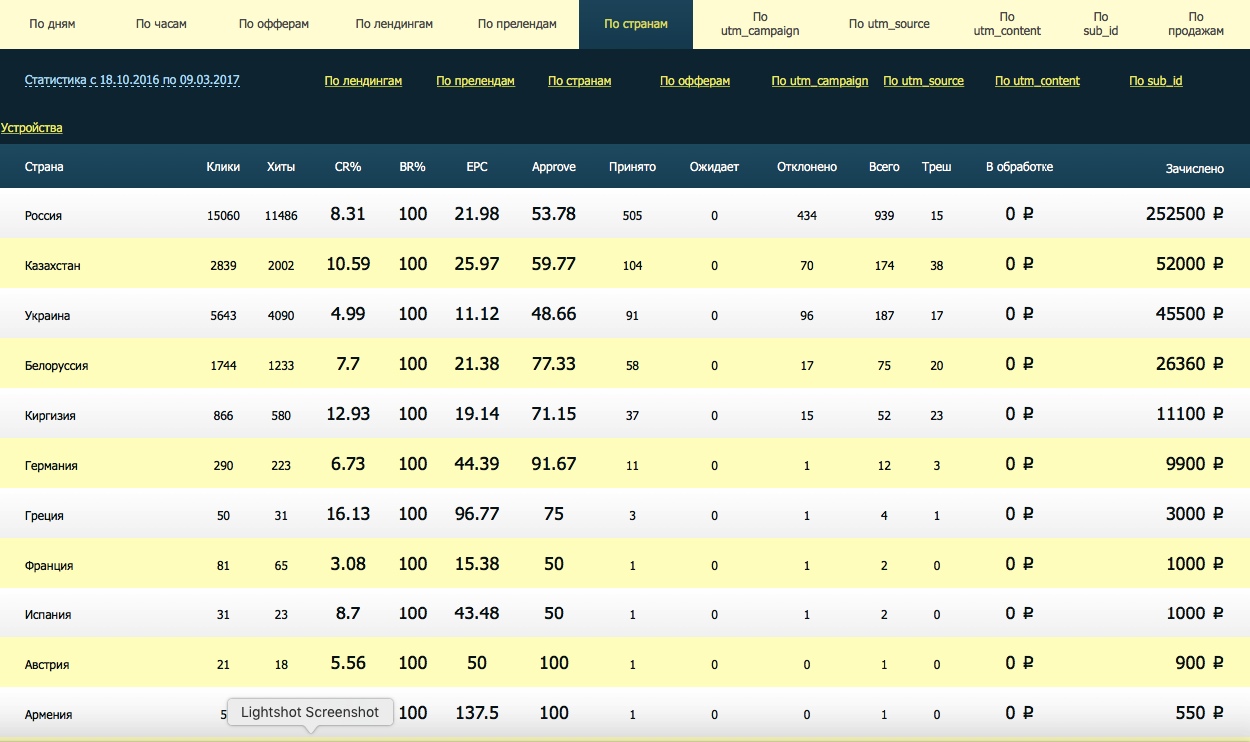The width and height of the screenshot is (1250, 742).
Task: Click Казахстан CR% value 10.59
Action: (348, 264)
